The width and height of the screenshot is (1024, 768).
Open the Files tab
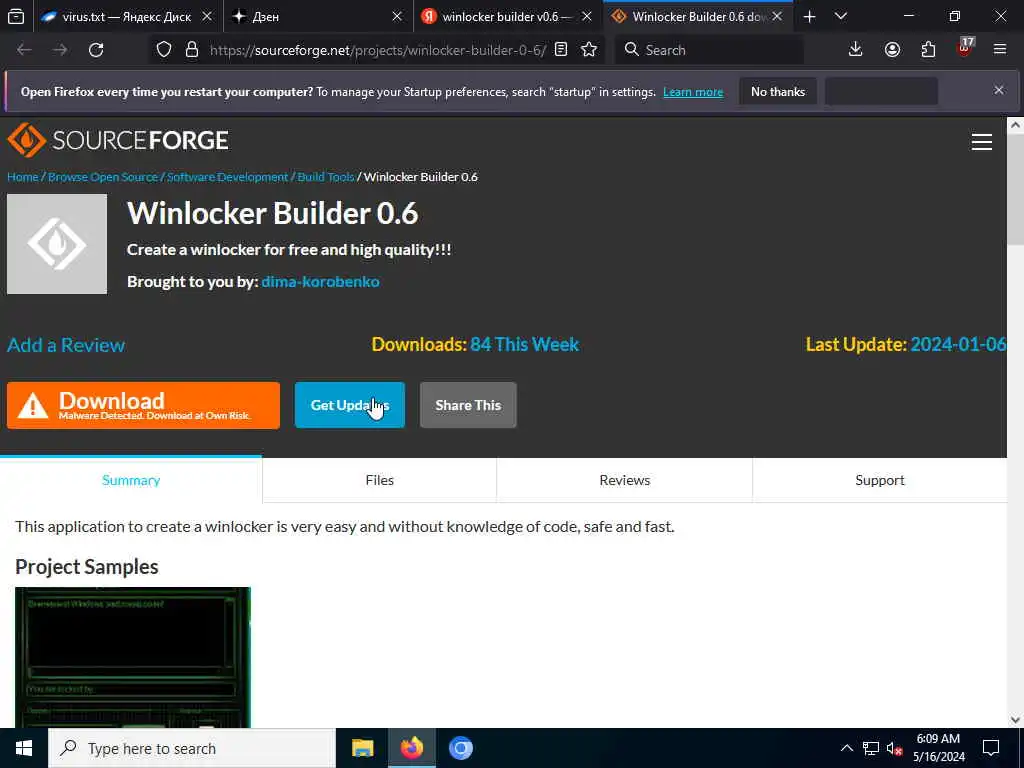(379, 480)
